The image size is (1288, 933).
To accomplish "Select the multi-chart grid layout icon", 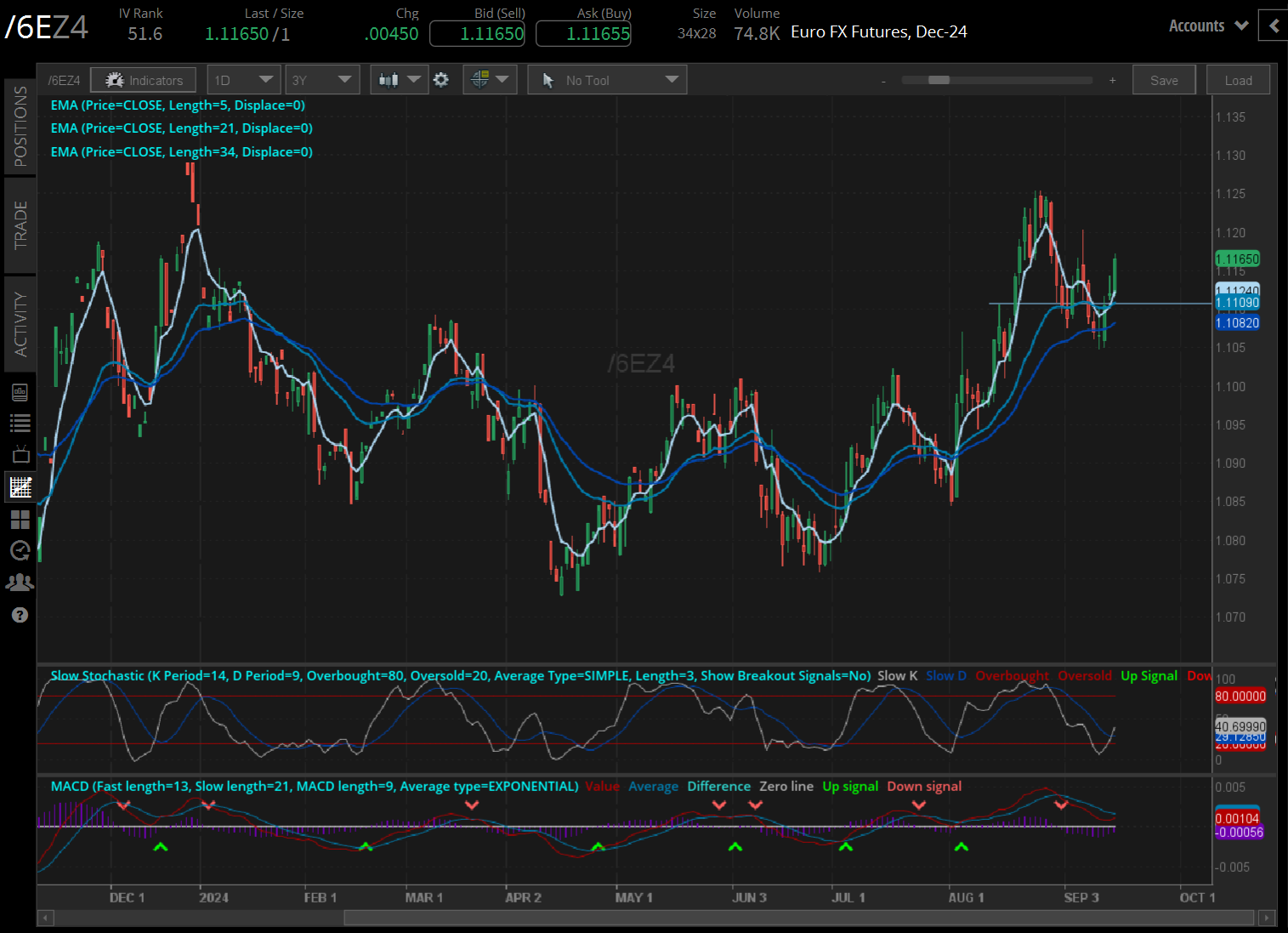I will tap(20, 519).
